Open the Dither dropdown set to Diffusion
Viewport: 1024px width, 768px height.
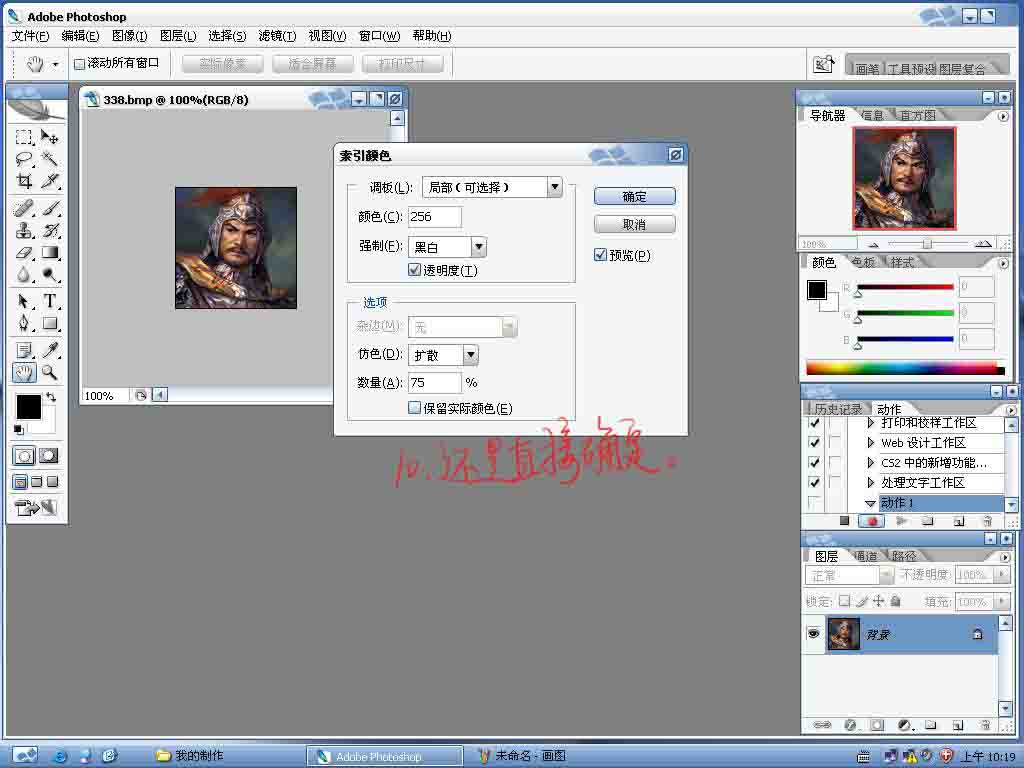point(471,355)
